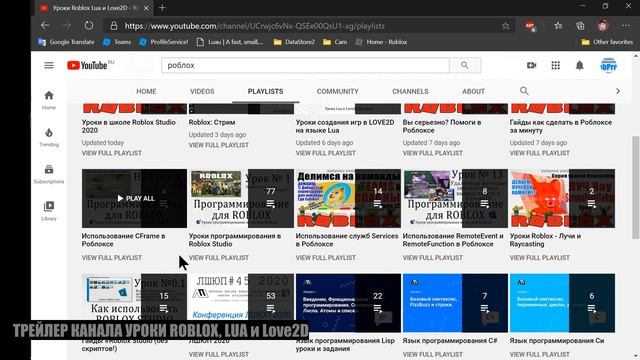Click the channel search magnifier icon
The height and width of the screenshot is (360, 640).
point(524,91)
